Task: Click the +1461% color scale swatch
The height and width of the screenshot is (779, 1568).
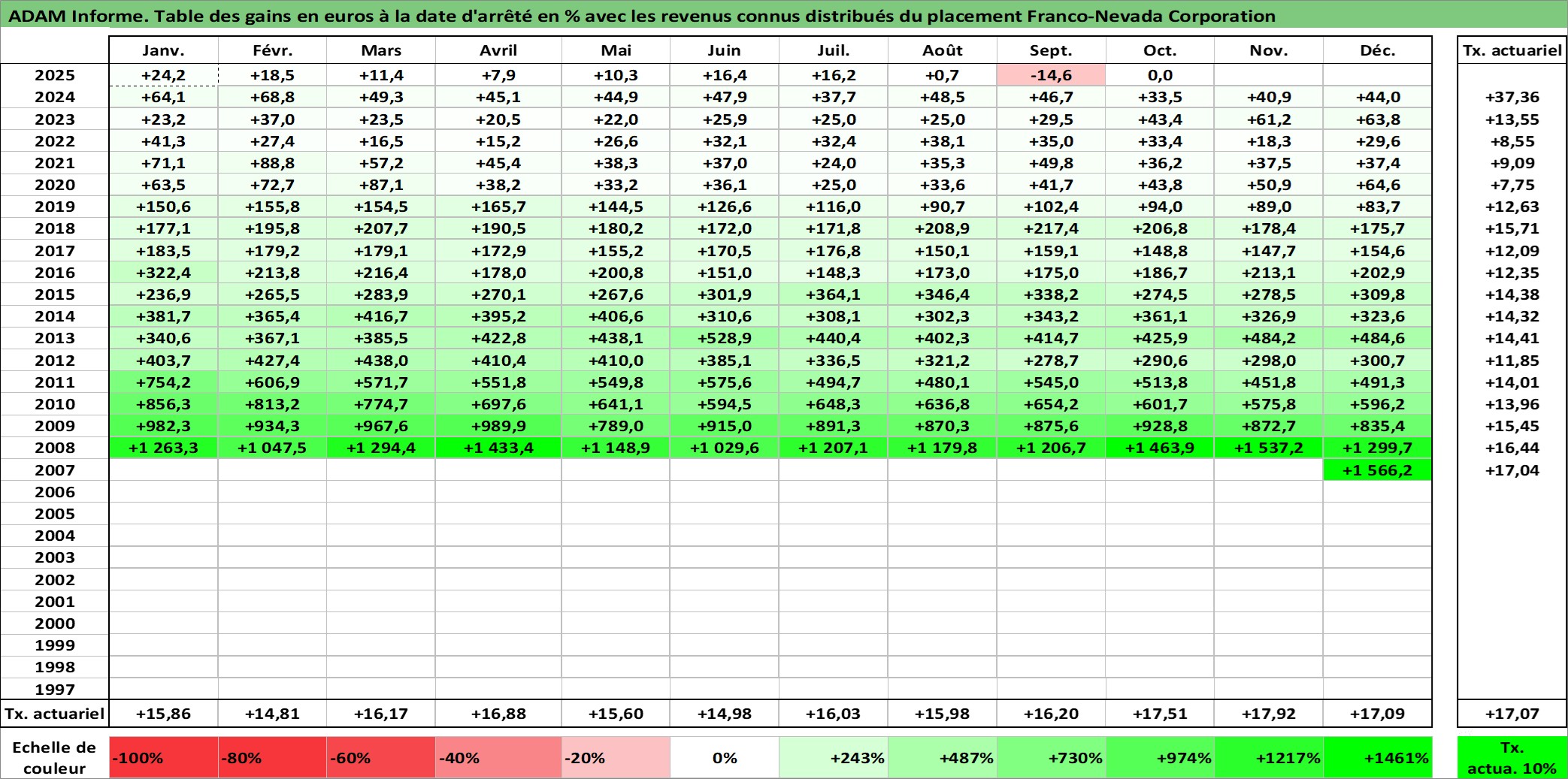Action: [x=1377, y=757]
